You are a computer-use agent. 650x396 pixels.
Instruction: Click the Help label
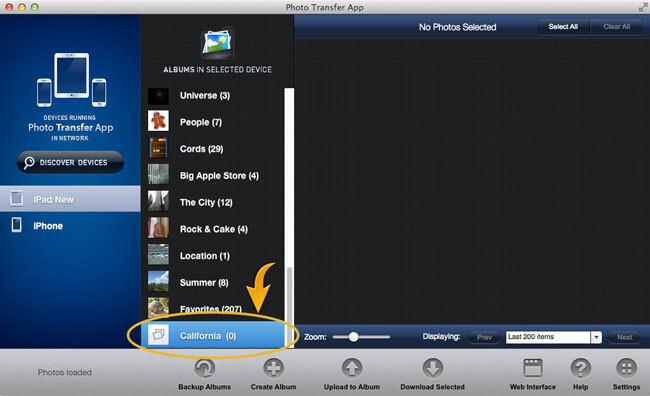pos(580,387)
